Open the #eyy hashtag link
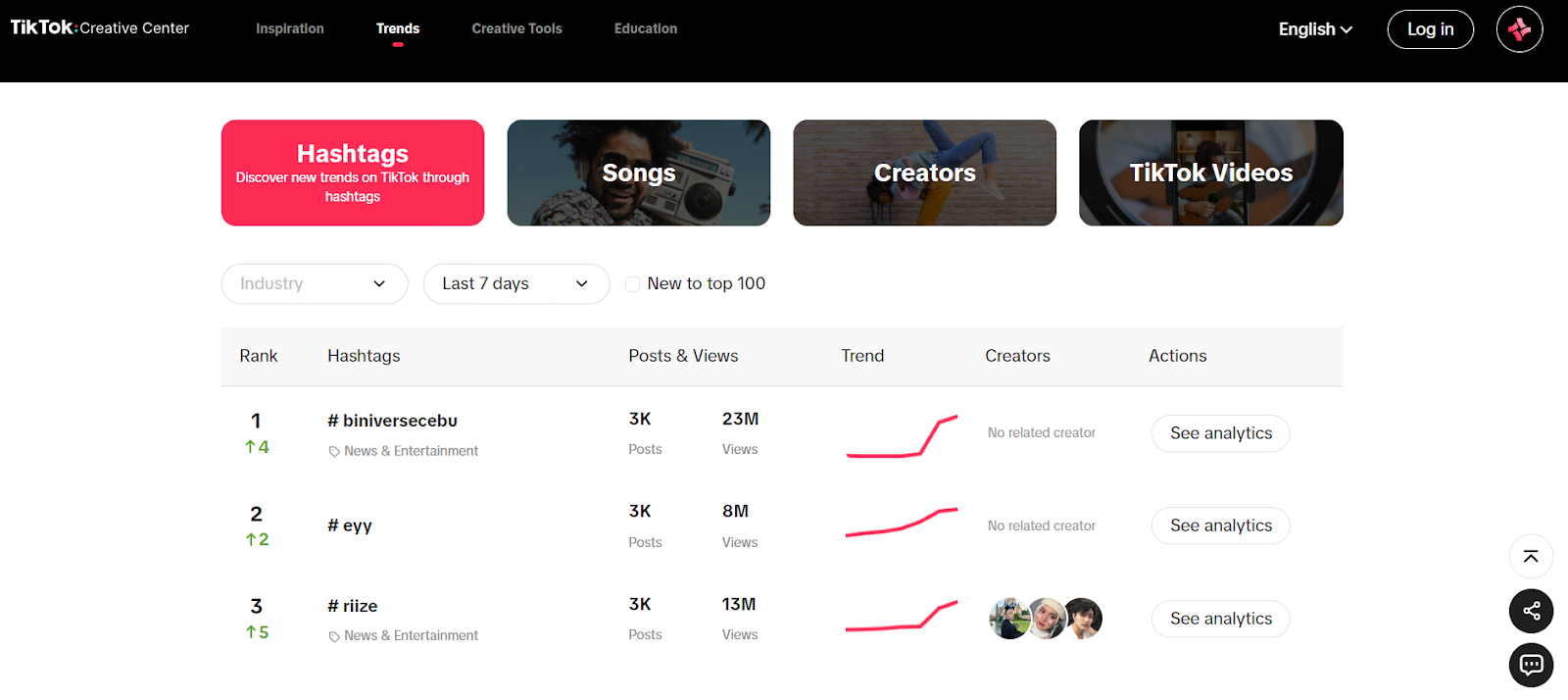 [x=350, y=525]
